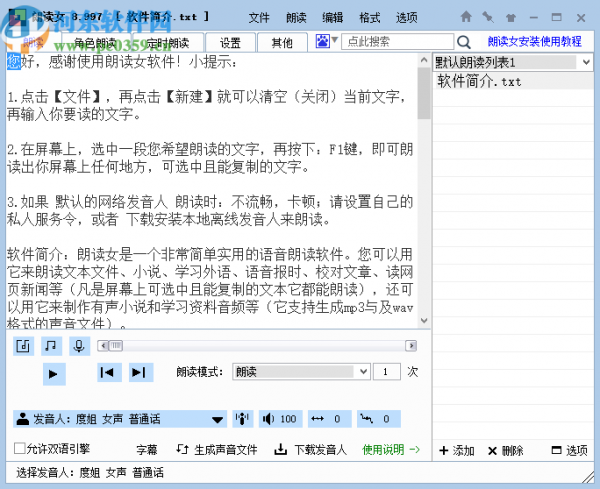This screenshot has height=489, width=600.
Task: Click the background music note icon
Action: tap(51, 346)
